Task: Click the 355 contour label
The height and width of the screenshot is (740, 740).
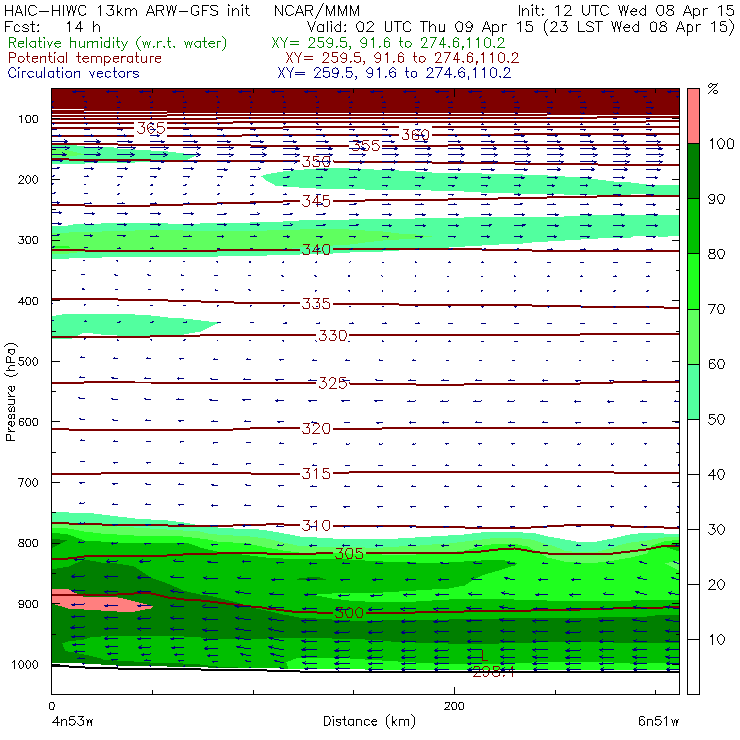Action: [366, 145]
